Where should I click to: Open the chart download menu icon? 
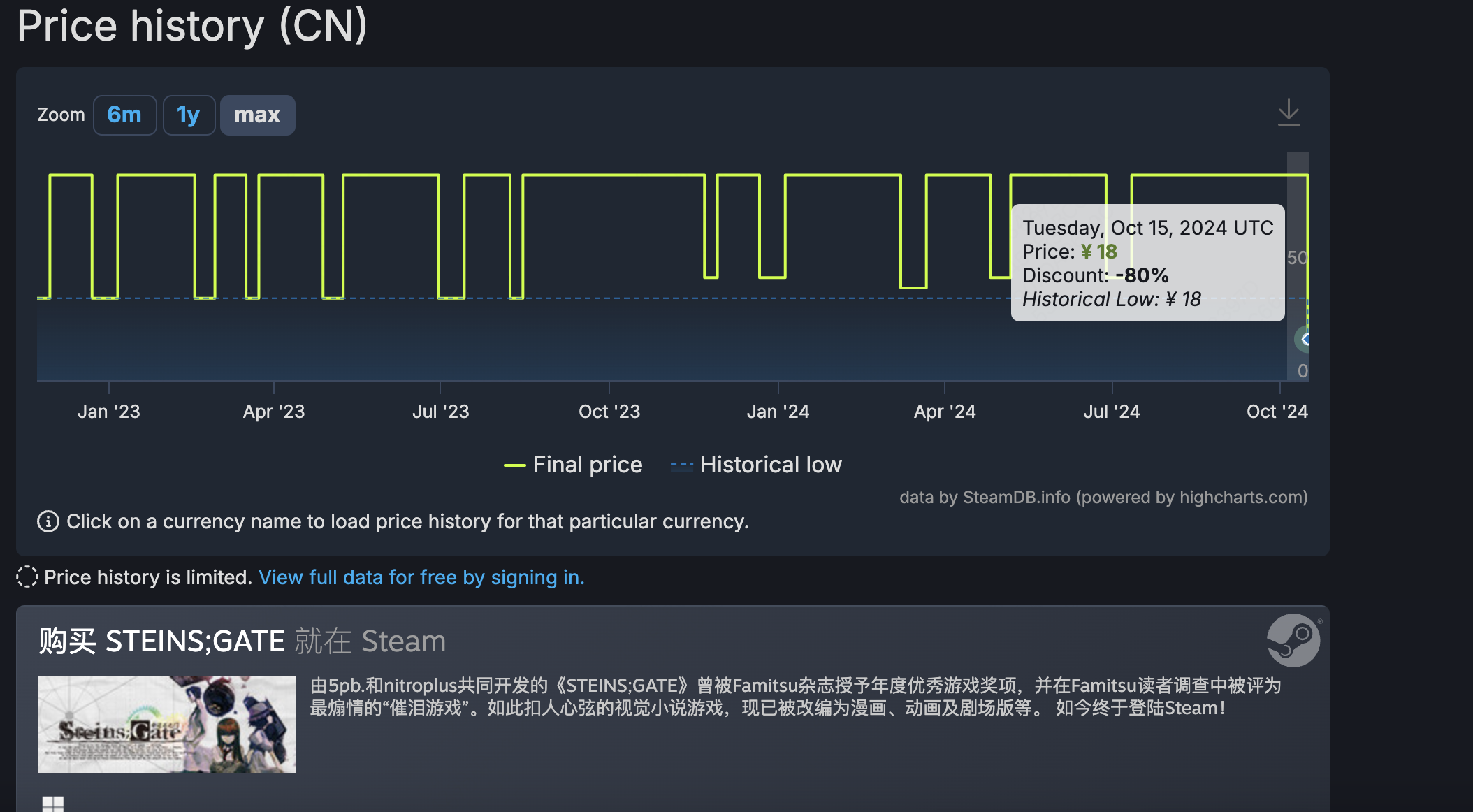point(1289,112)
